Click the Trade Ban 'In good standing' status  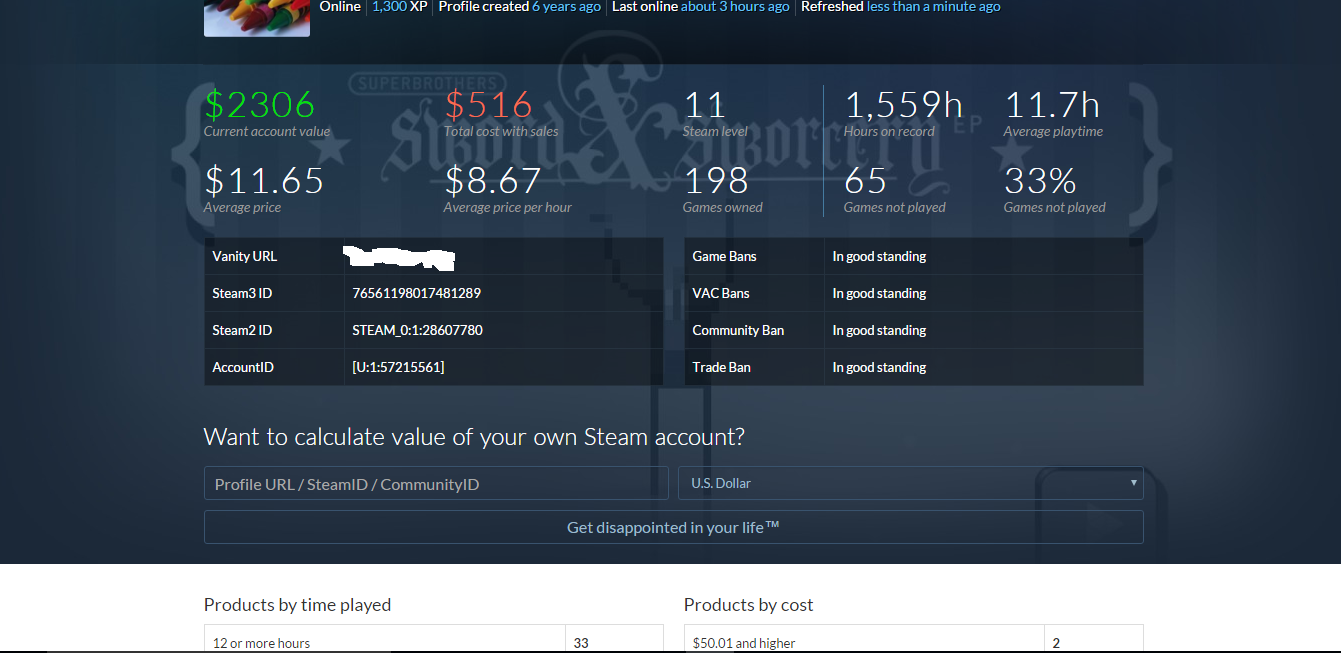point(879,367)
